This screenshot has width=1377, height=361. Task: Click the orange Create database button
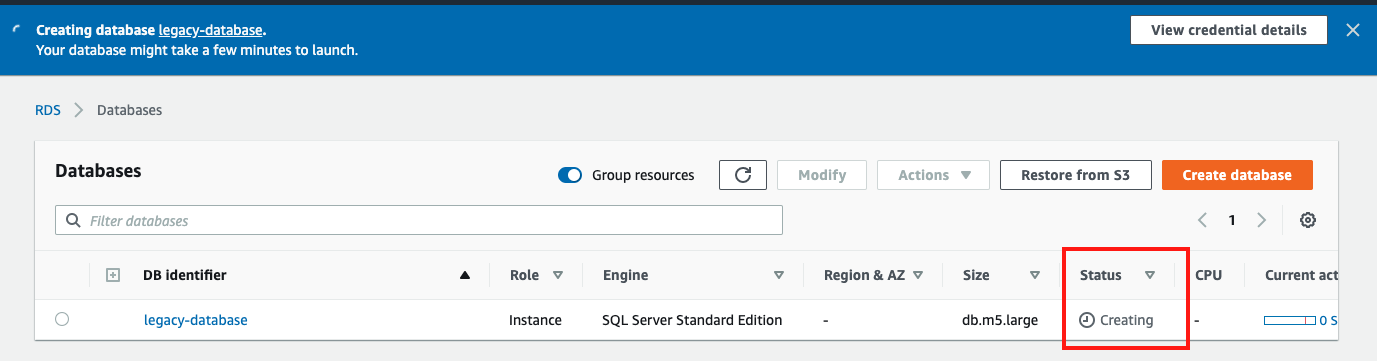tap(1237, 175)
